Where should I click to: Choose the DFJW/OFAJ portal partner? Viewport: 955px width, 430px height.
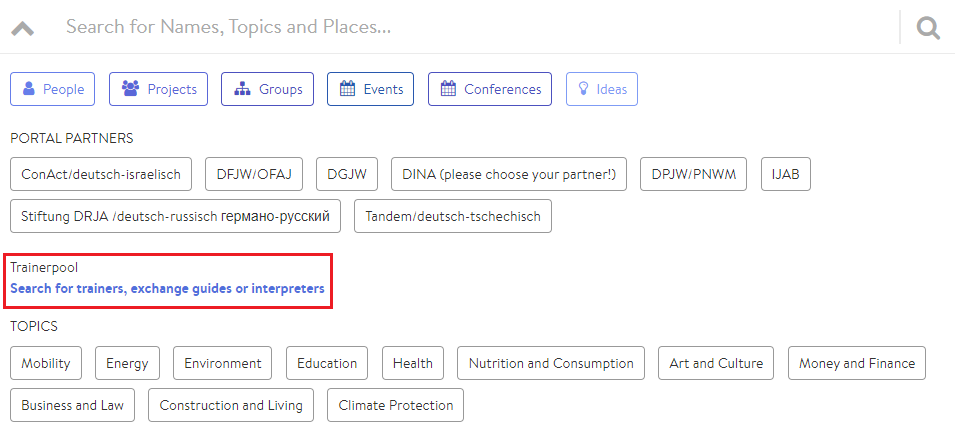coord(254,174)
